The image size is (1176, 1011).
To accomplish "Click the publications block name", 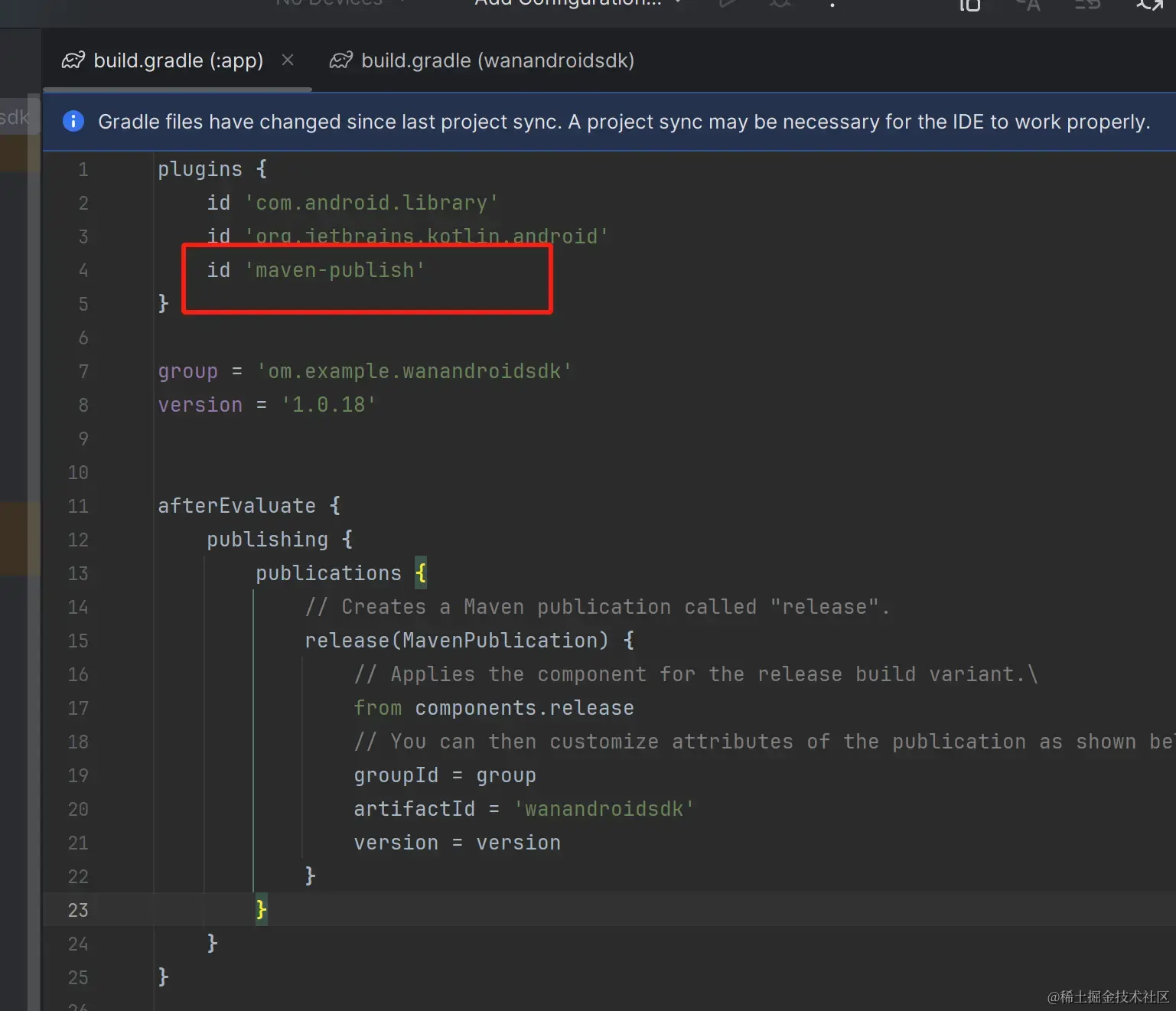I will point(328,573).
